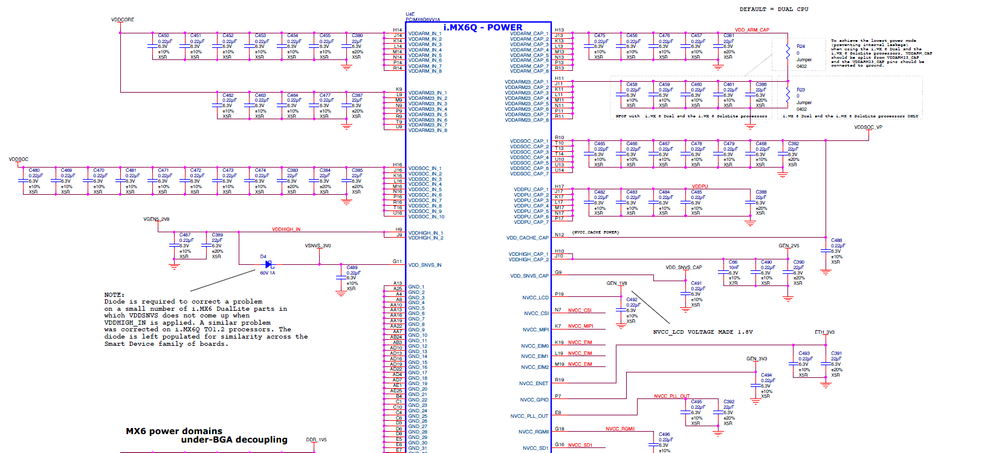This screenshot has width=999, height=453.
Task: Click the C495 reference designator
Action: point(697,401)
